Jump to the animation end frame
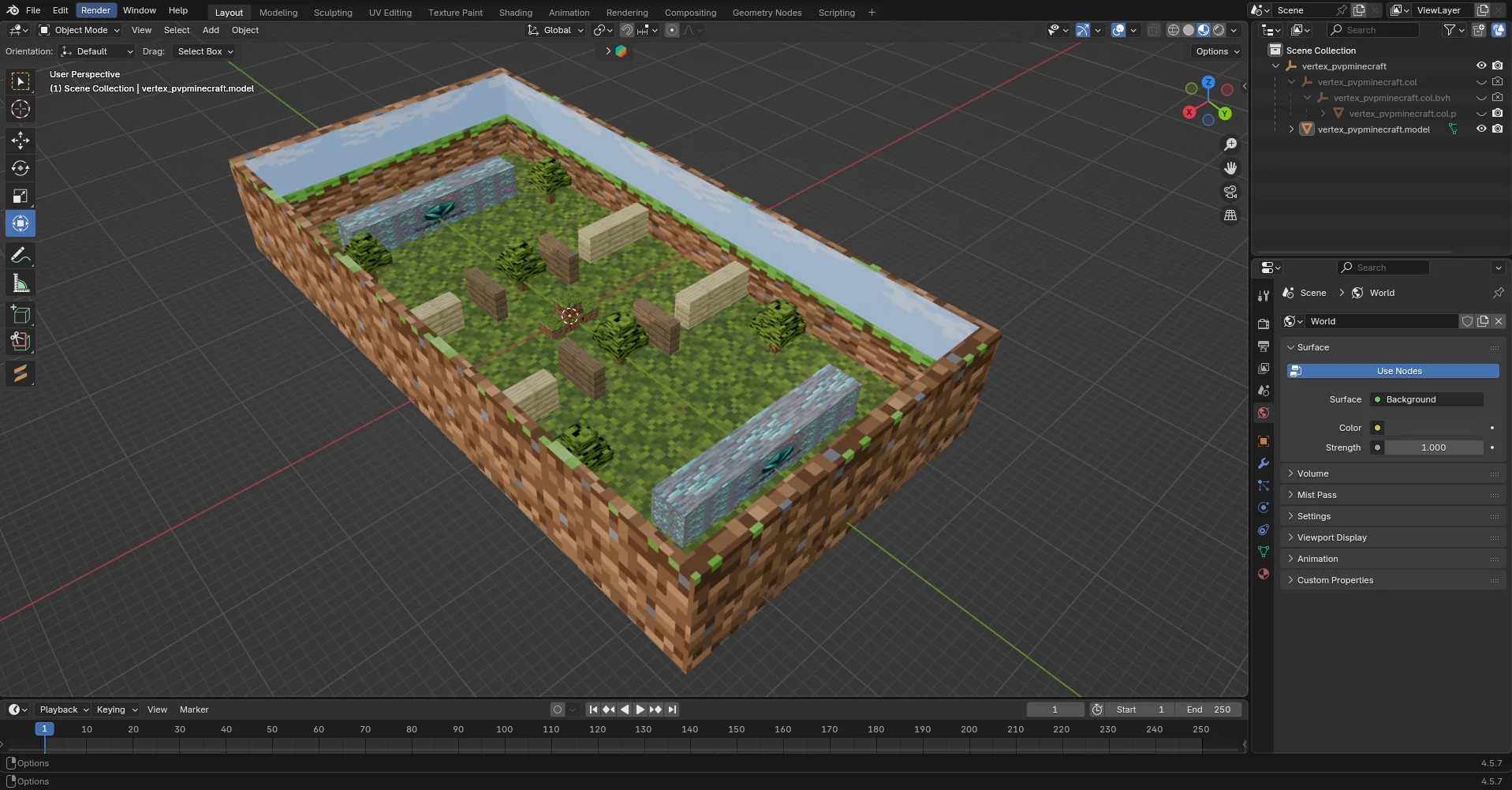Screen dimensions: 1512x790 coord(672,710)
